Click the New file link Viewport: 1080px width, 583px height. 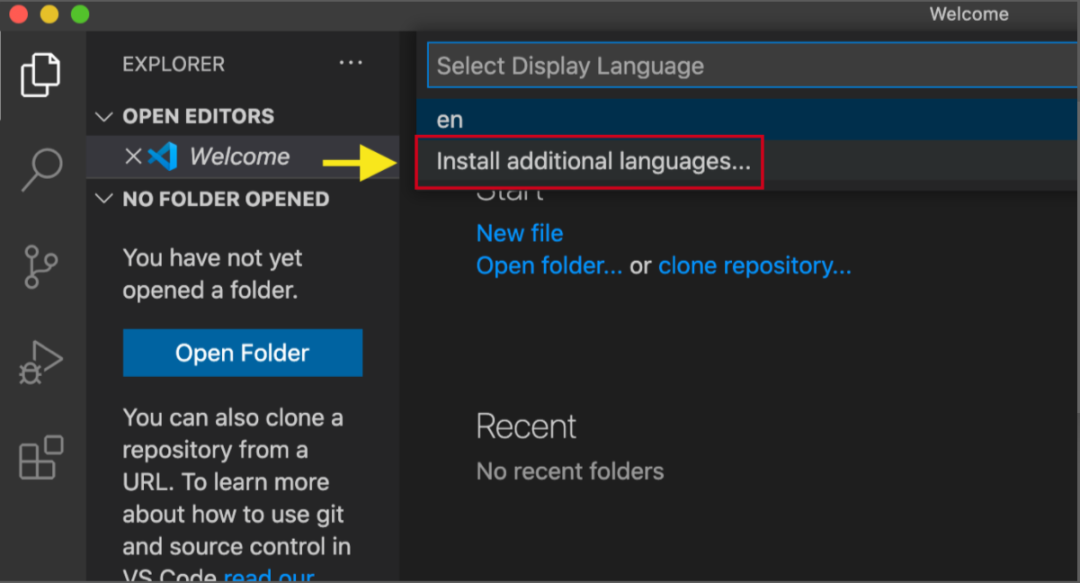[x=519, y=234]
